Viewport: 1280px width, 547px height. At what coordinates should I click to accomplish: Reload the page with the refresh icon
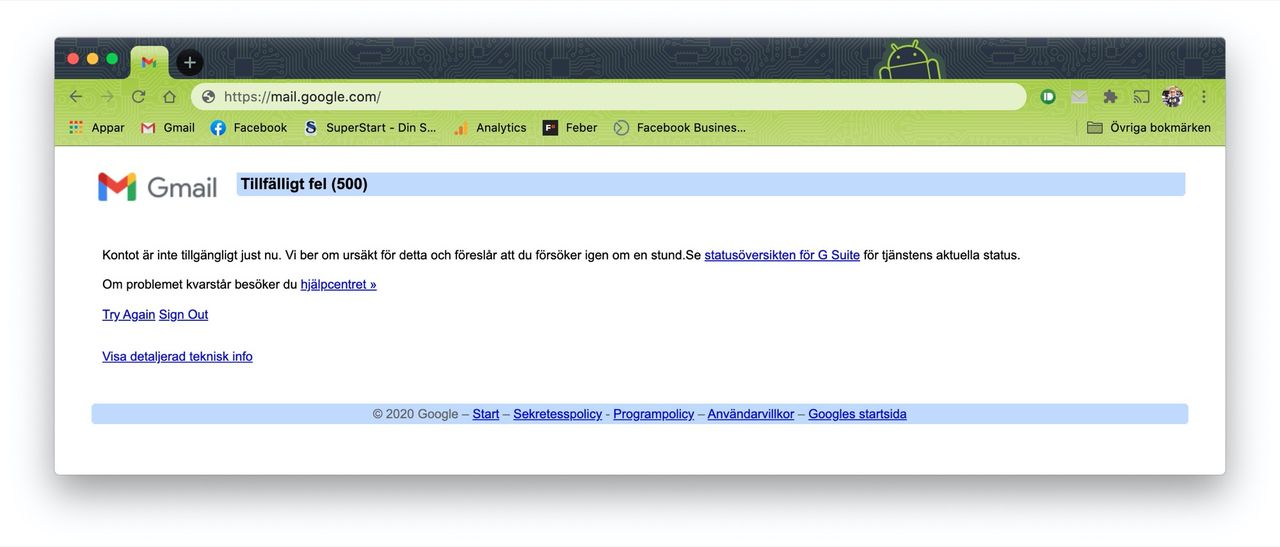pyautogui.click(x=138, y=97)
